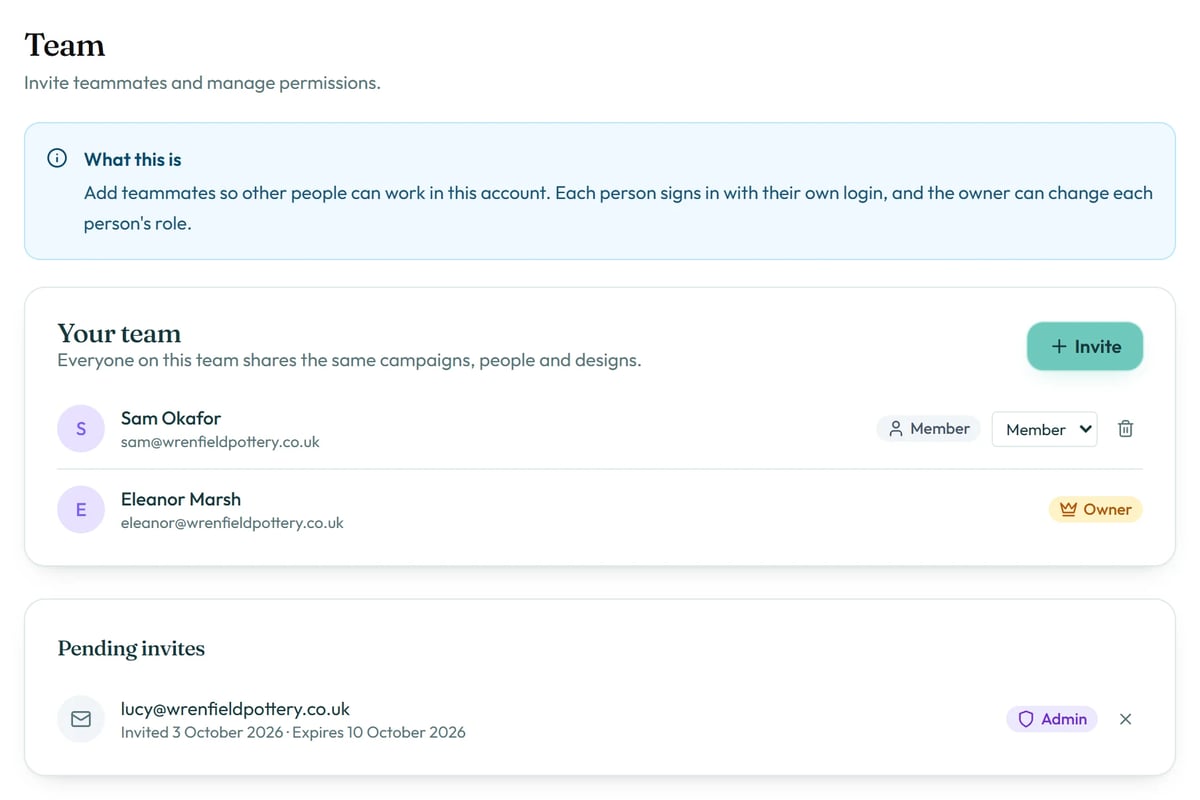Click the Owner badge for Eleanor Marsh
Screen dimensions: 1200x800
click(x=1095, y=509)
